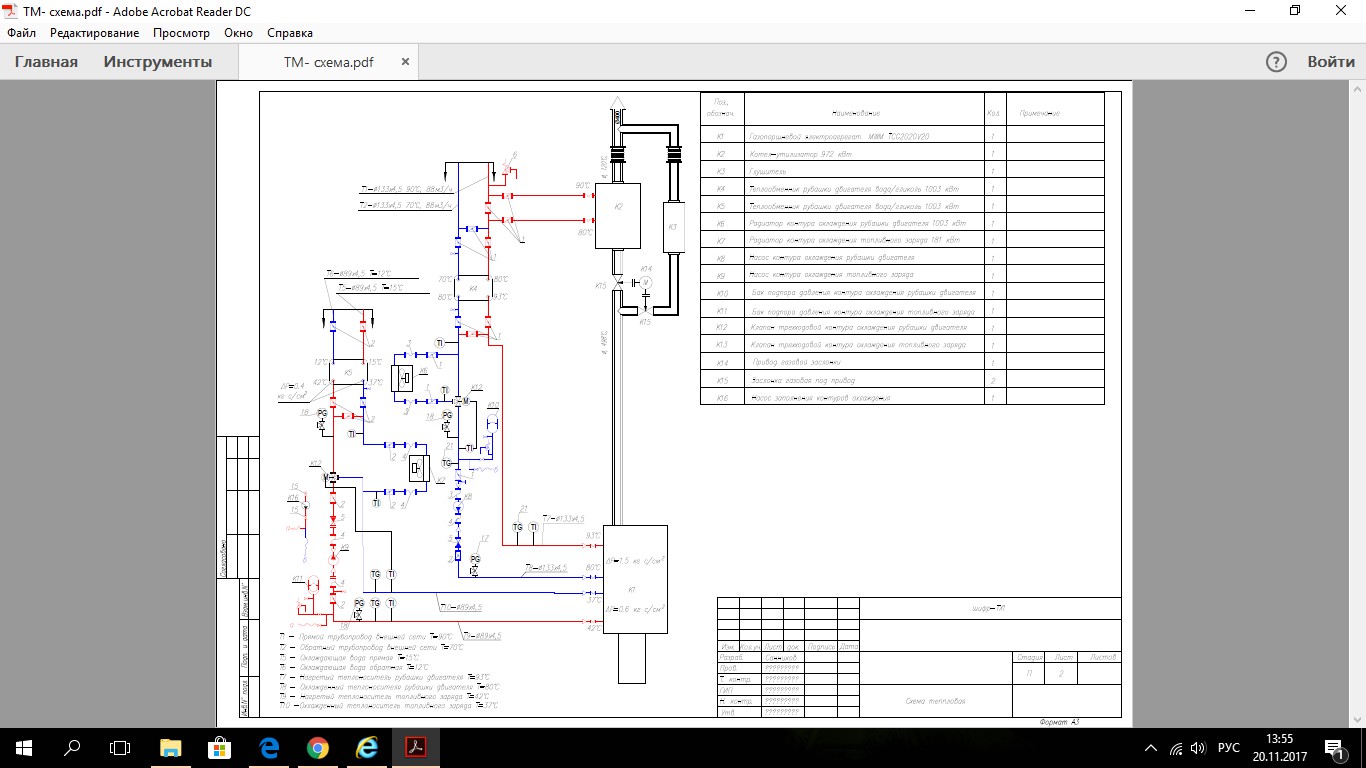The width and height of the screenshot is (1366, 768).
Task: Open the Файл menu
Action: point(21,33)
